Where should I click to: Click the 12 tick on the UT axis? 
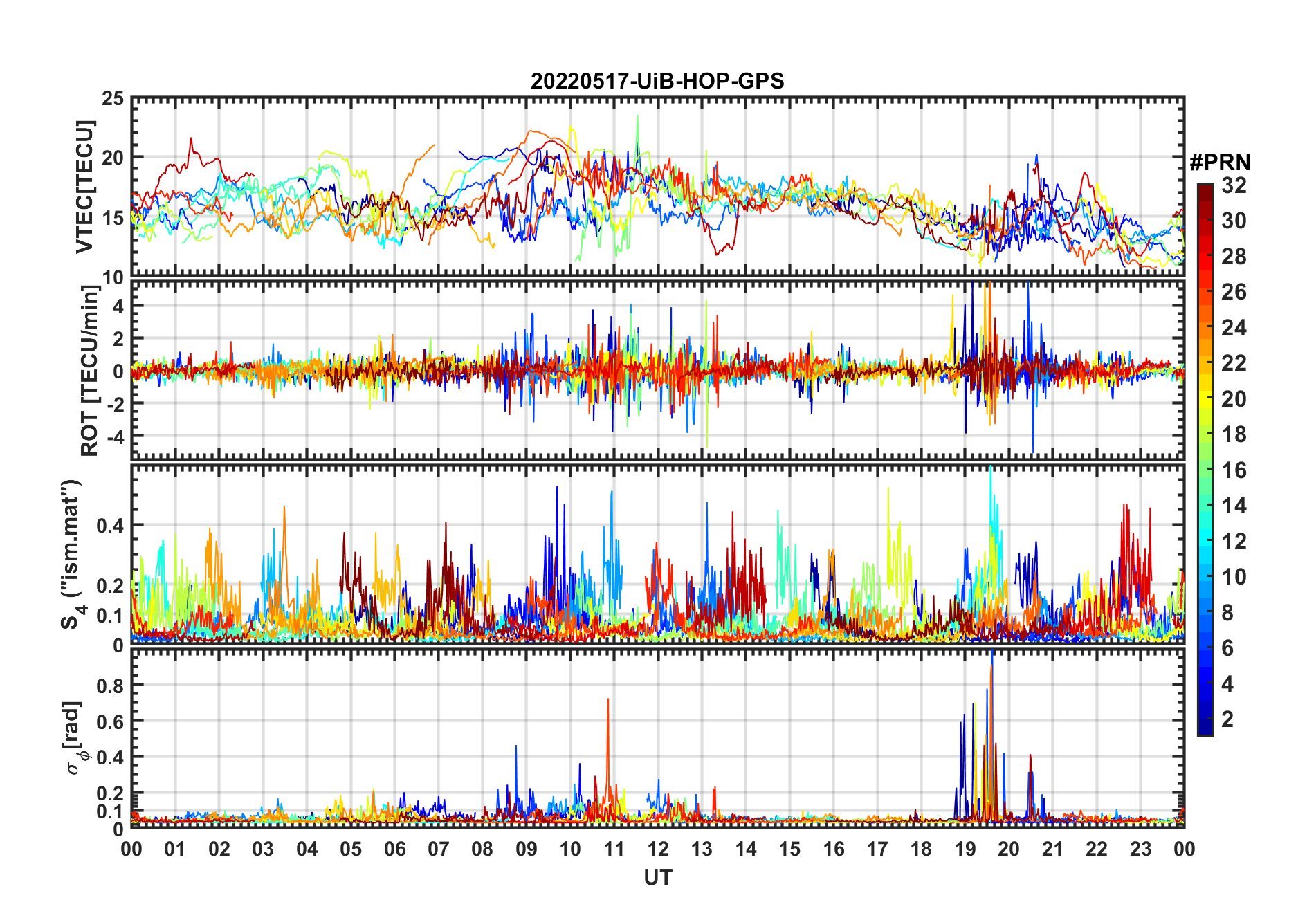coord(657,849)
